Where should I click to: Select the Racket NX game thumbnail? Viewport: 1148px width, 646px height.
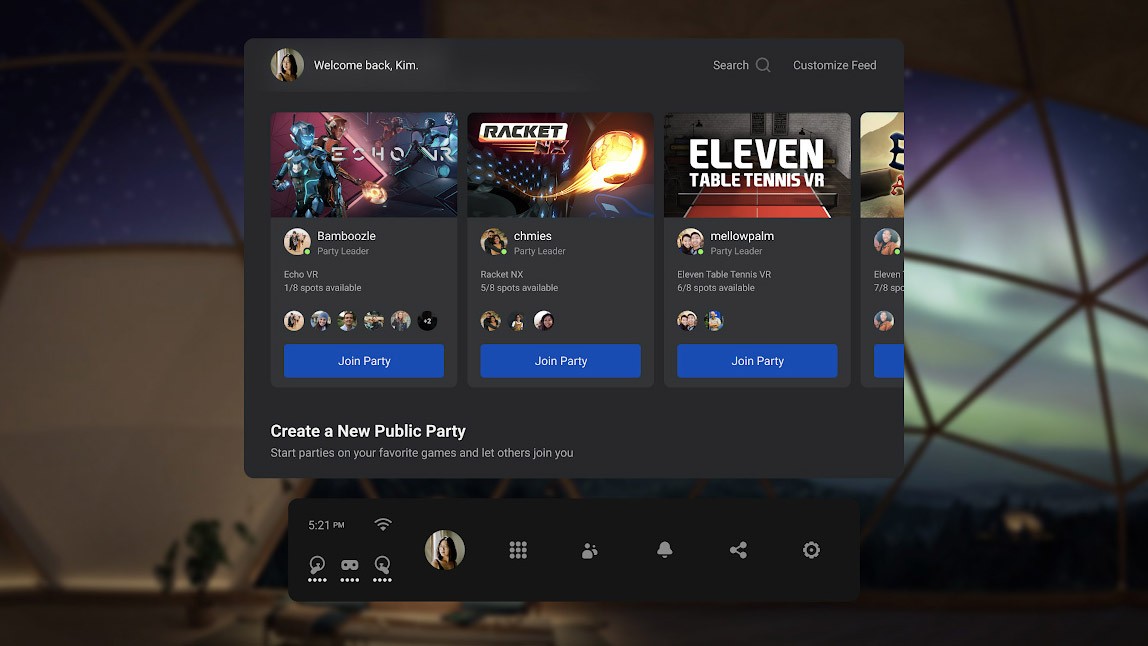pos(560,165)
